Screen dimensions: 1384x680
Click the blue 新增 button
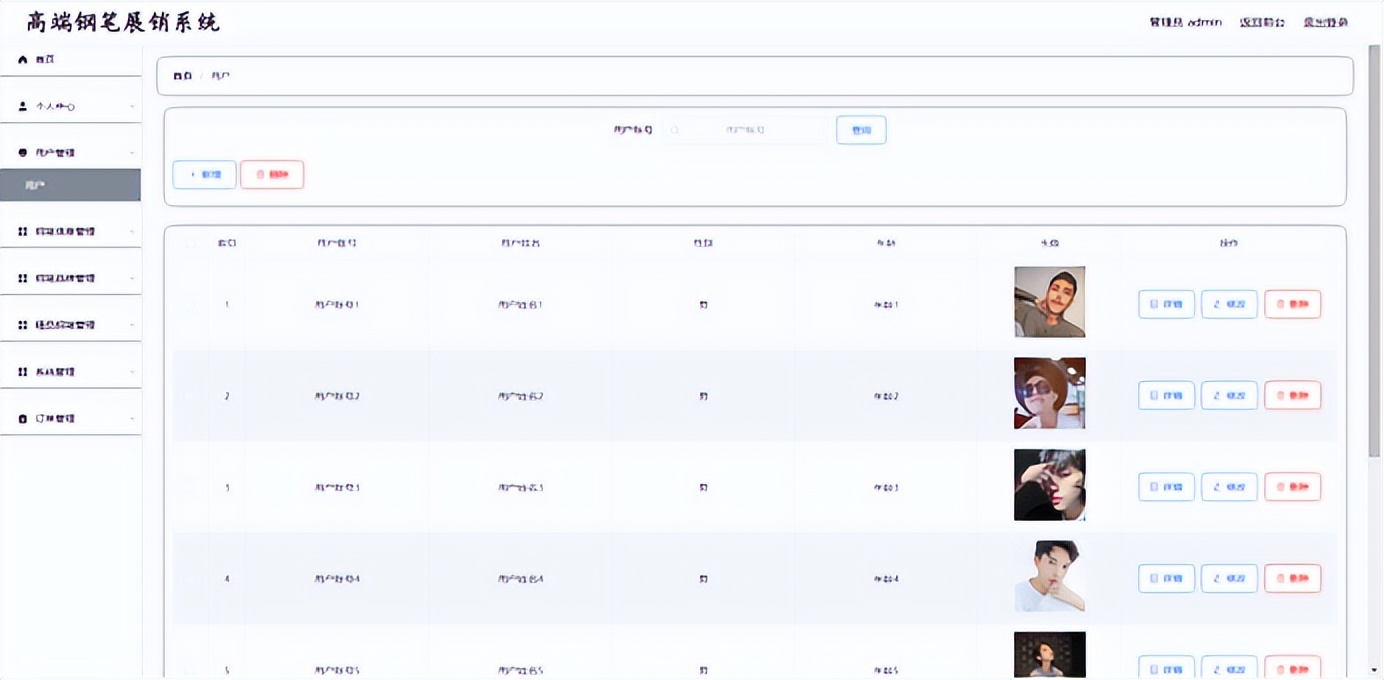[204, 175]
